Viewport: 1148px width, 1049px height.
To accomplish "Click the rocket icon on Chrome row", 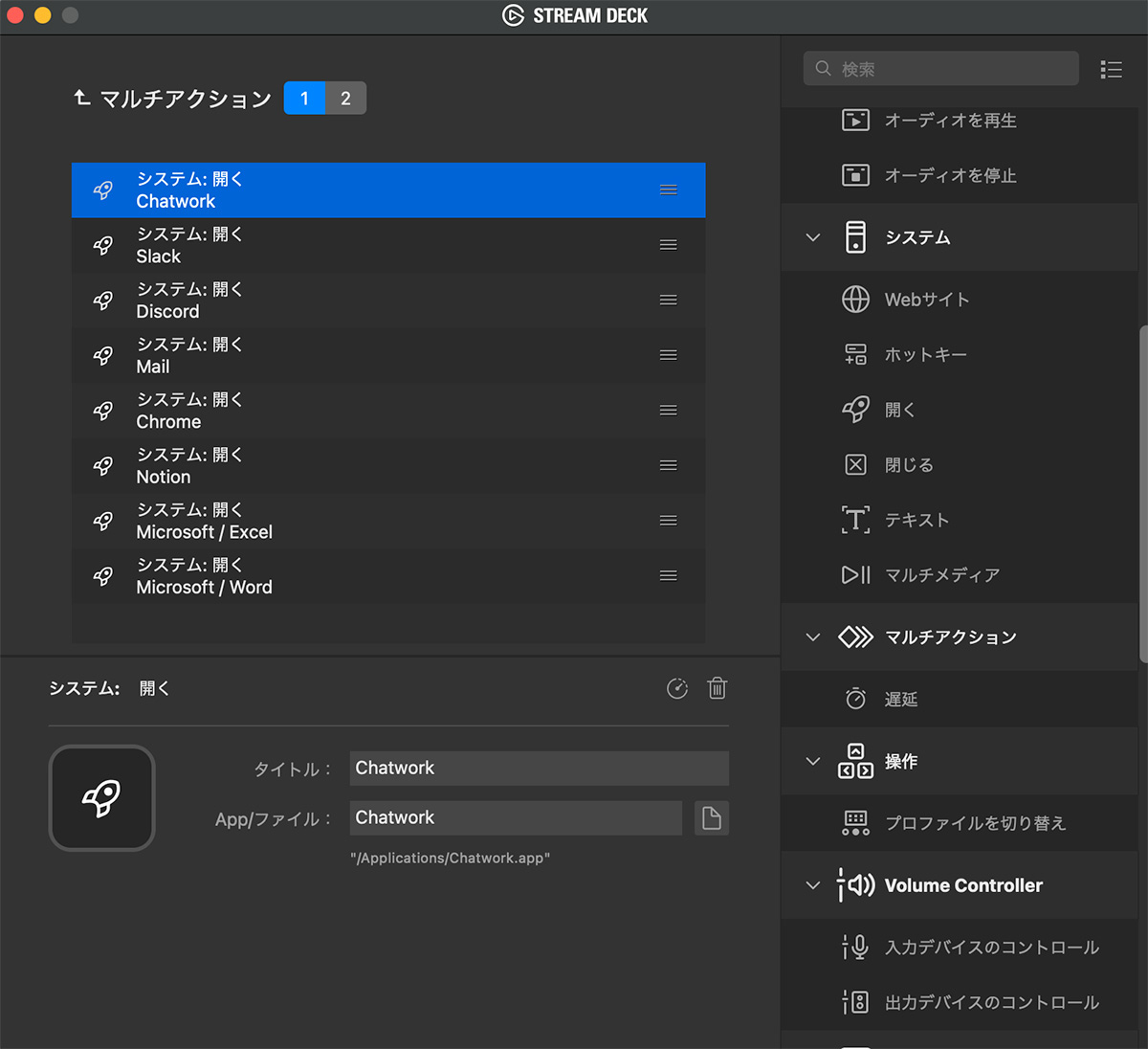I will [x=103, y=411].
